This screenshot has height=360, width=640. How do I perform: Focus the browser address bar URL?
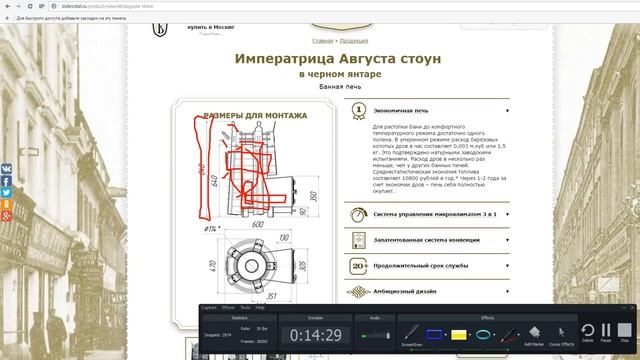coord(108,6)
